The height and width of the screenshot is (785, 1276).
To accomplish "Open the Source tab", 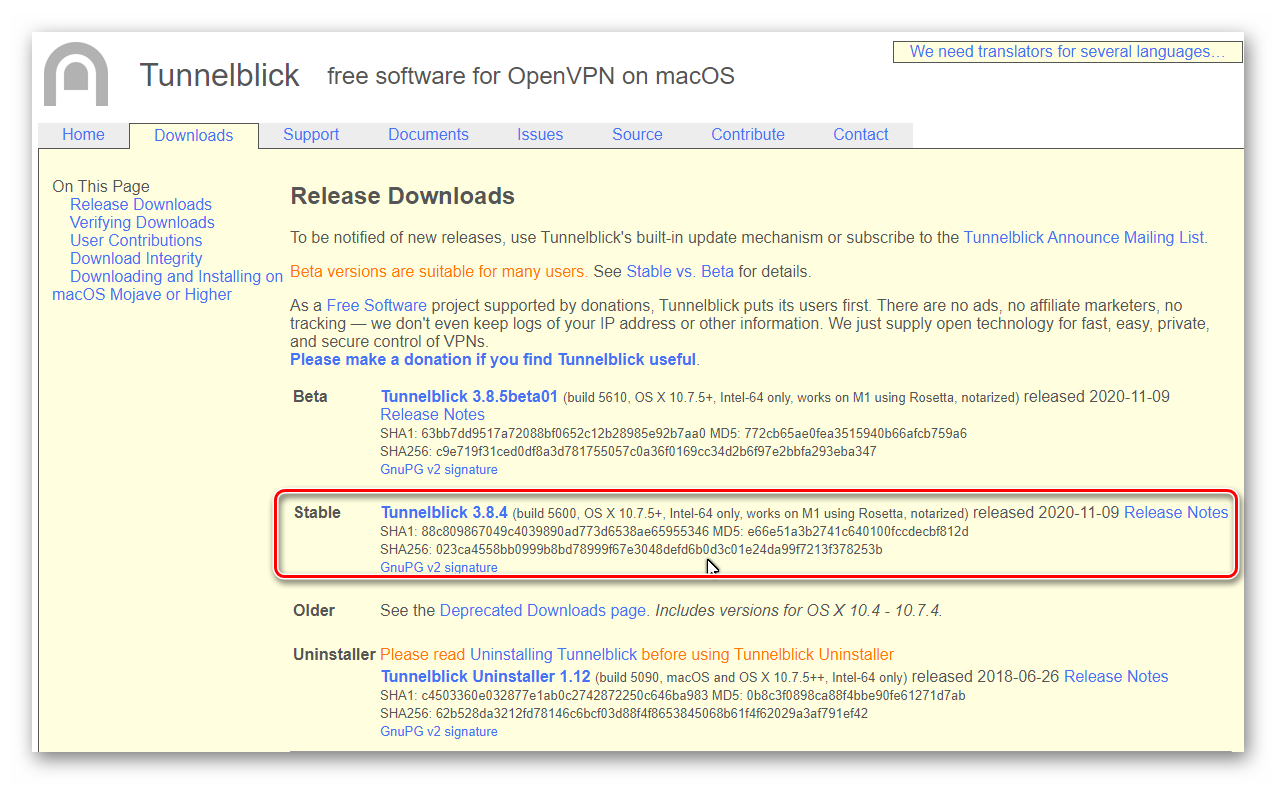I will pos(637,135).
